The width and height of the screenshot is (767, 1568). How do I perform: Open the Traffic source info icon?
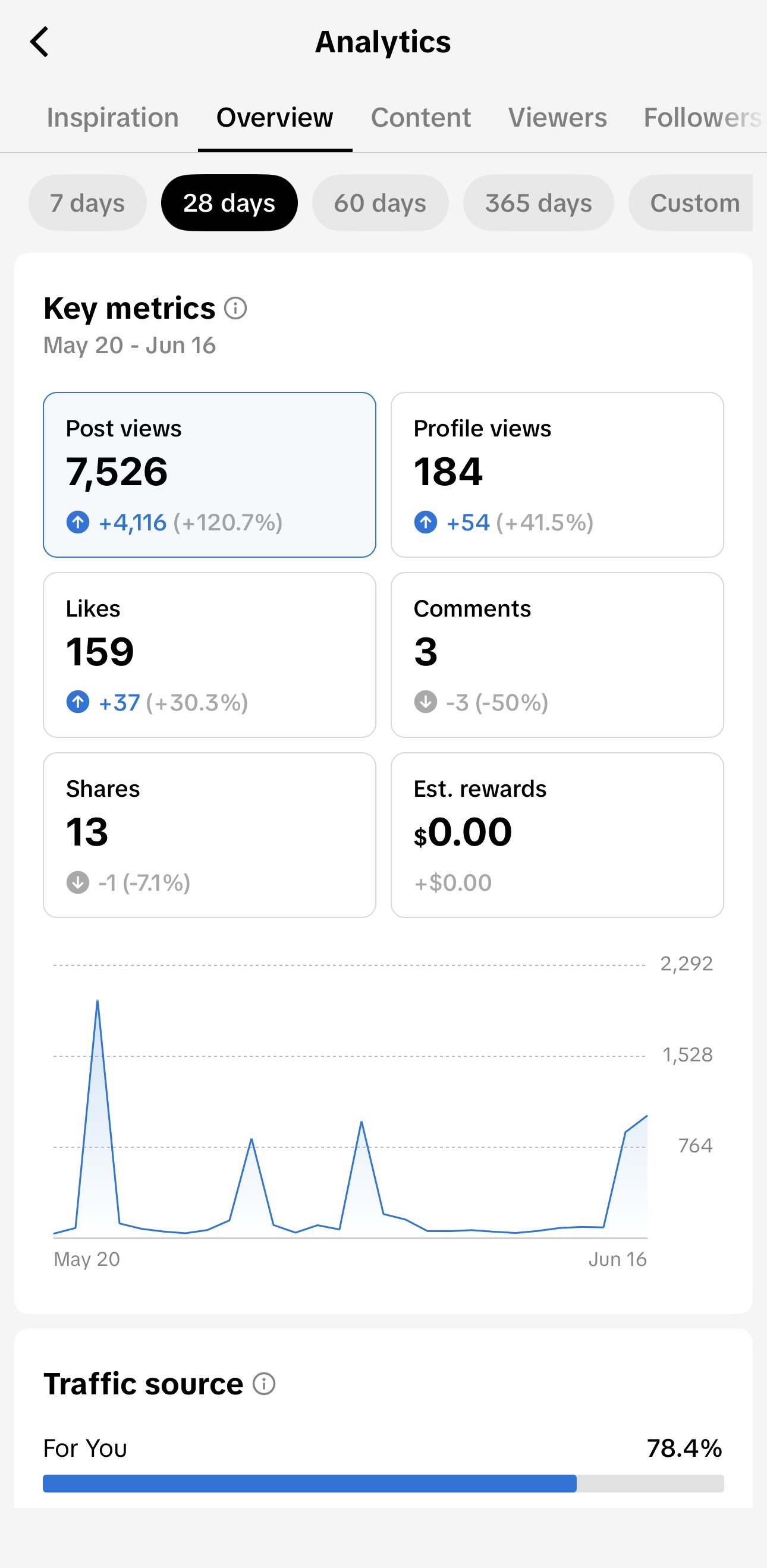[264, 1384]
